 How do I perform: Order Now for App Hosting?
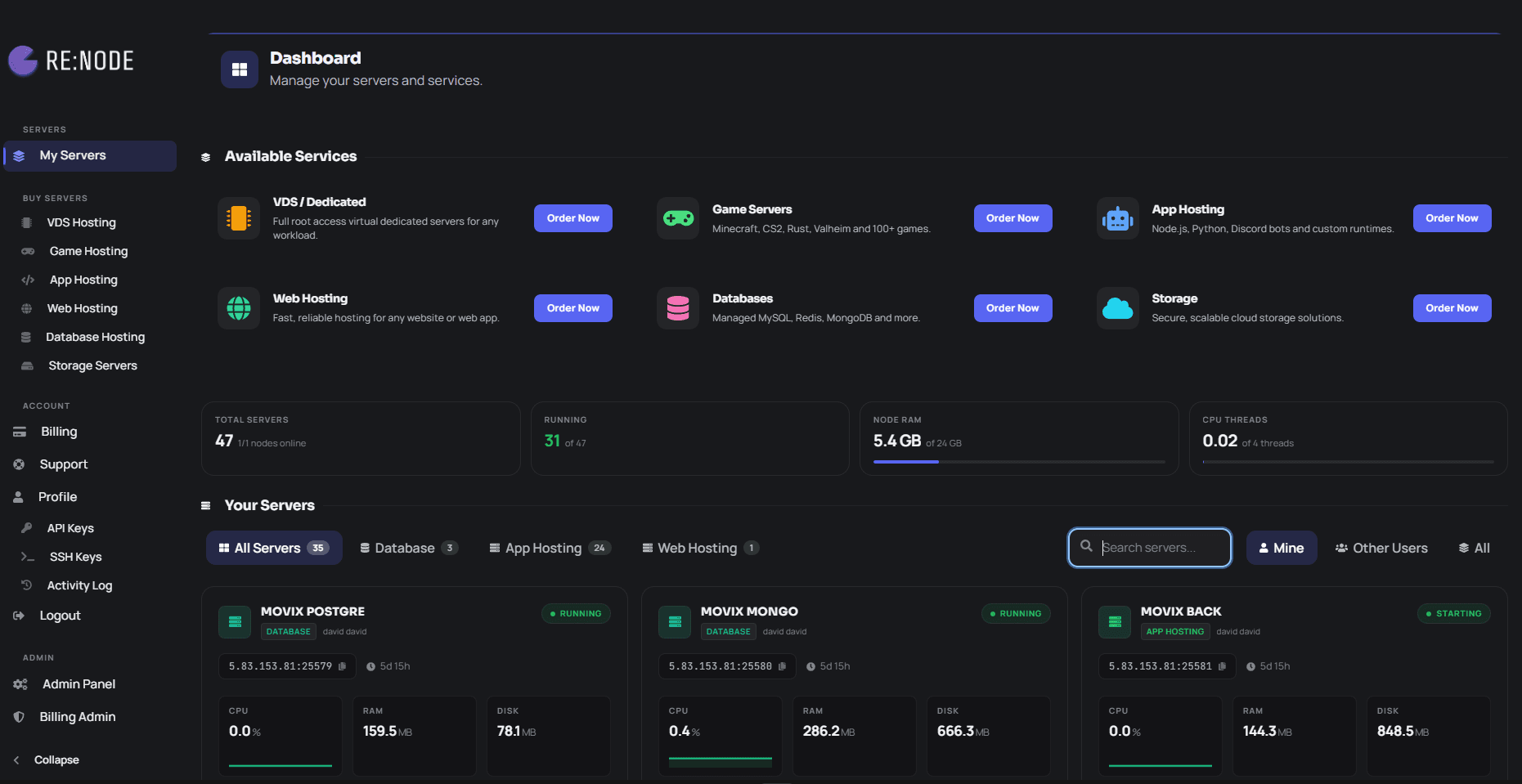(x=1452, y=218)
